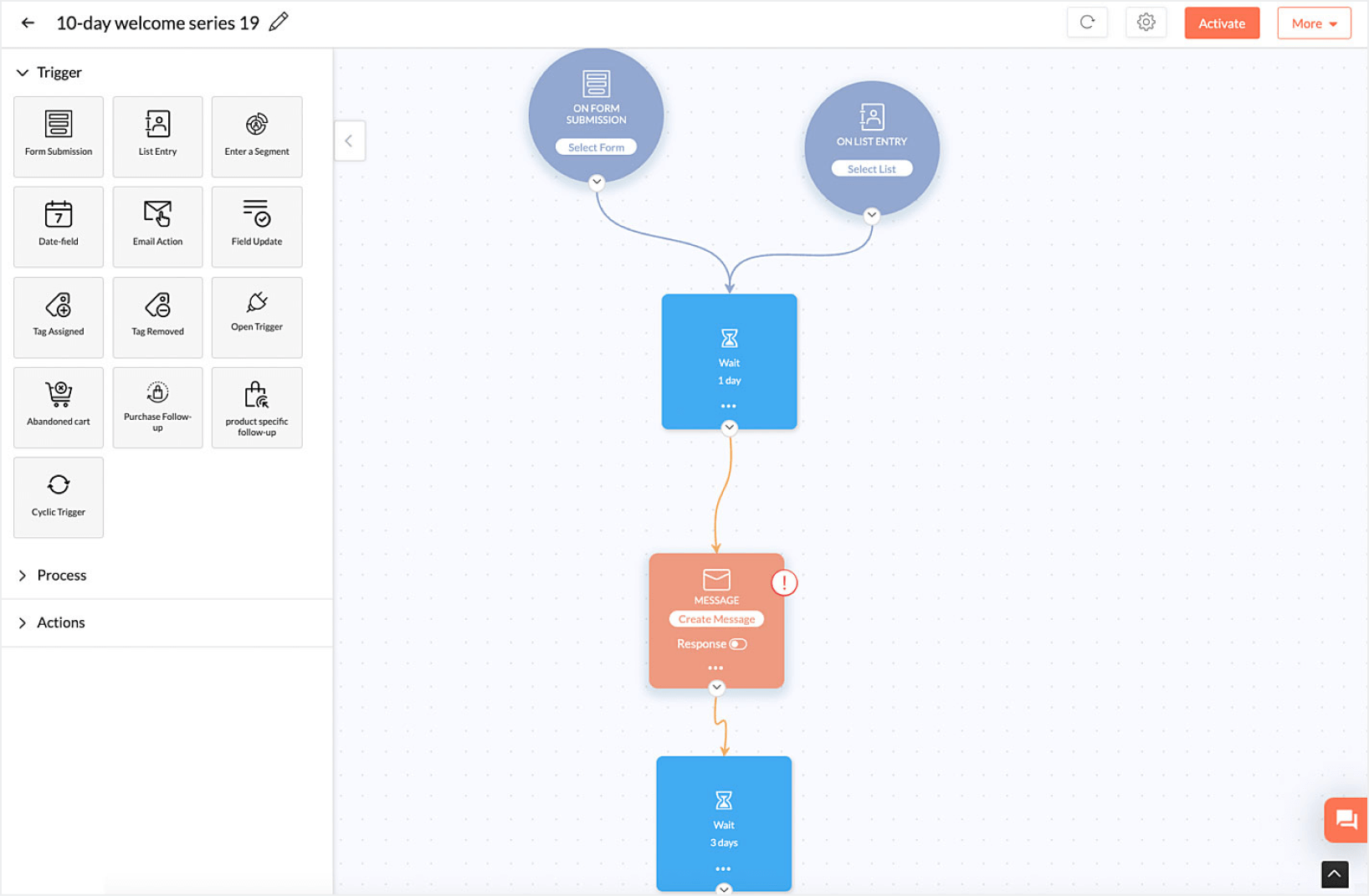Image resolution: width=1369 pixels, height=896 pixels.
Task: Click the Activate button
Action: 1222,23
